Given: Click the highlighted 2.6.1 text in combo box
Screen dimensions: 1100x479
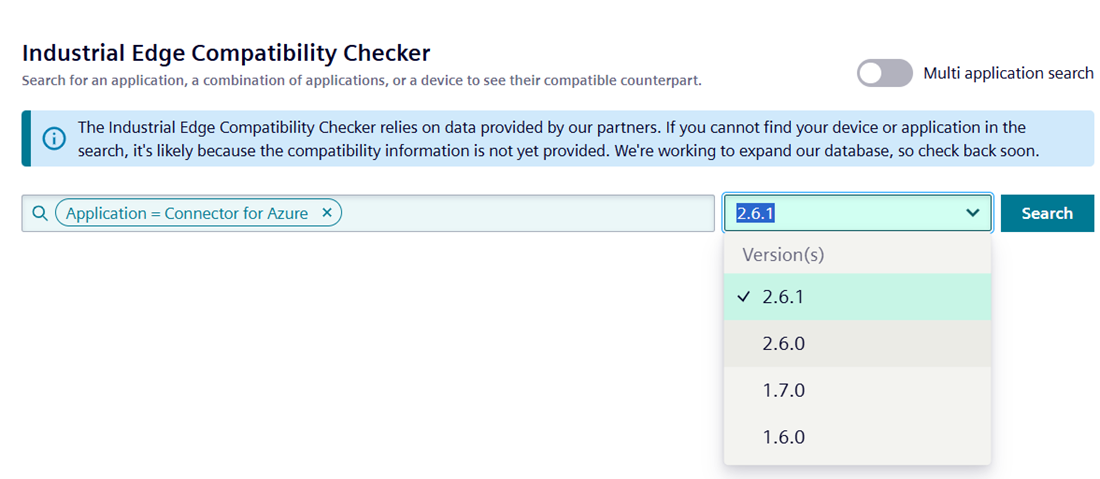Looking at the screenshot, I should click(755, 213).
